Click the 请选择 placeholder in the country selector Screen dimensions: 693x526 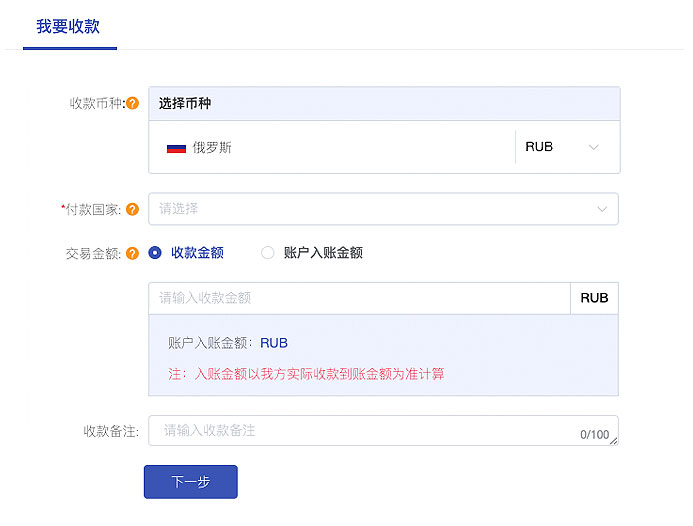[179, 209]
